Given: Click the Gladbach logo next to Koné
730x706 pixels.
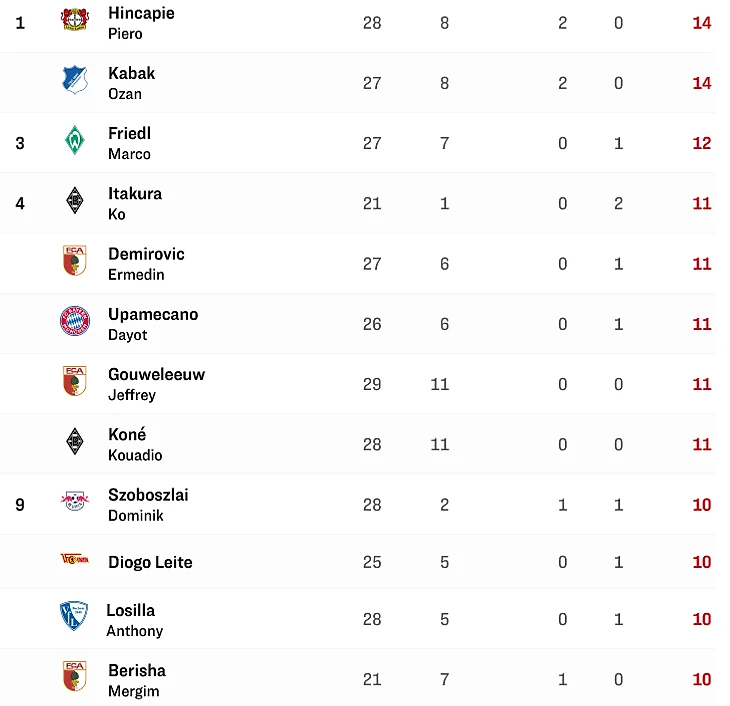Looking at the screenshot, I should click(74, 442).
